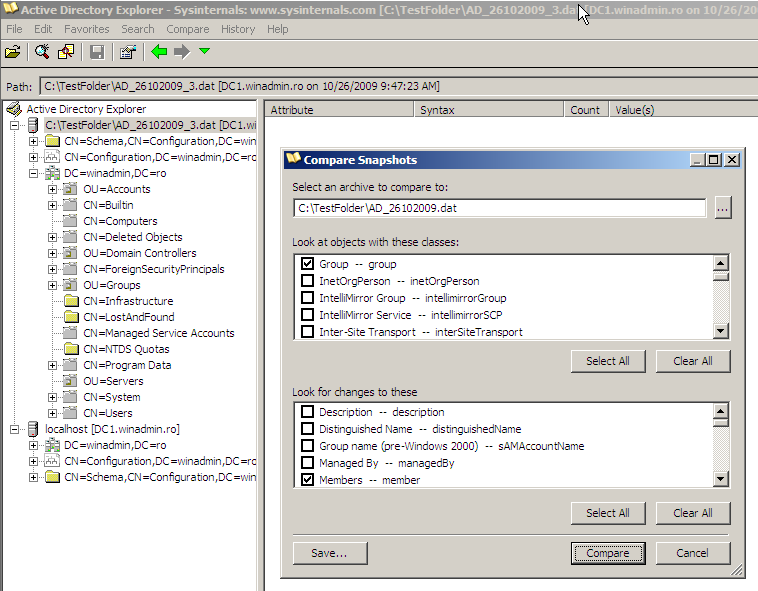Screen dimensions: 758x591
Task: Click the Search Container magnifier icon
Action: [x=42, y=52]
